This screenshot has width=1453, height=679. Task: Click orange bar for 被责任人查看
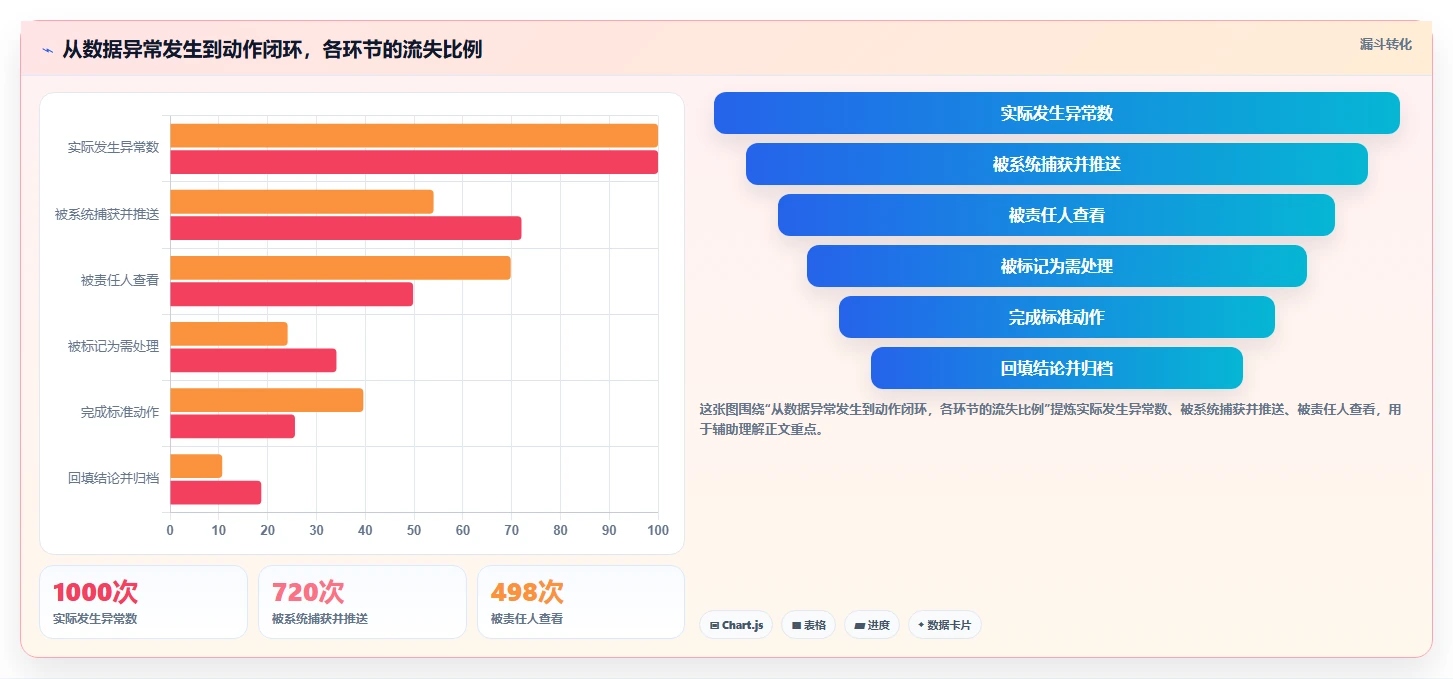[x=340, y=268]
